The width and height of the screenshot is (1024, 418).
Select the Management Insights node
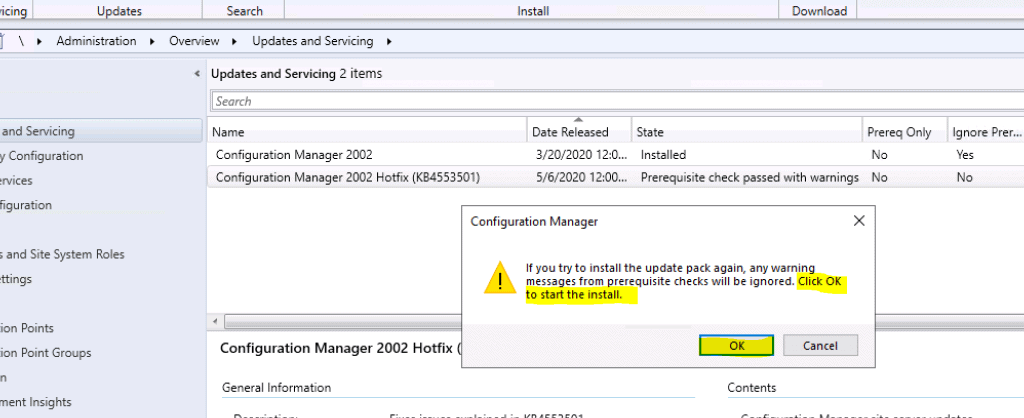[36, 402]
